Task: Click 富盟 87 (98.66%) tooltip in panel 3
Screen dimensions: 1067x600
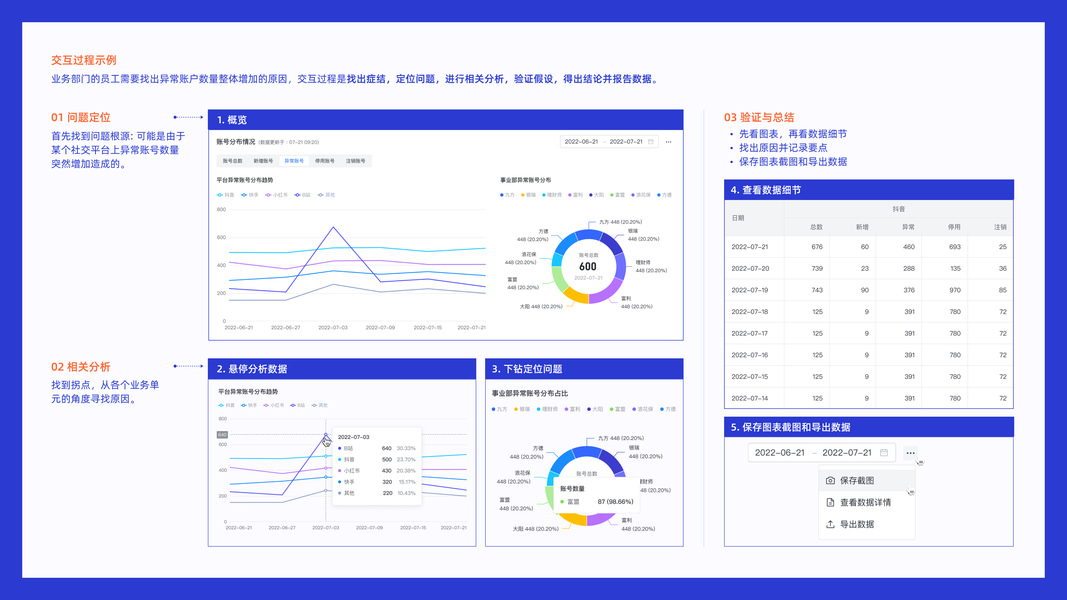Action: (597, 502)
